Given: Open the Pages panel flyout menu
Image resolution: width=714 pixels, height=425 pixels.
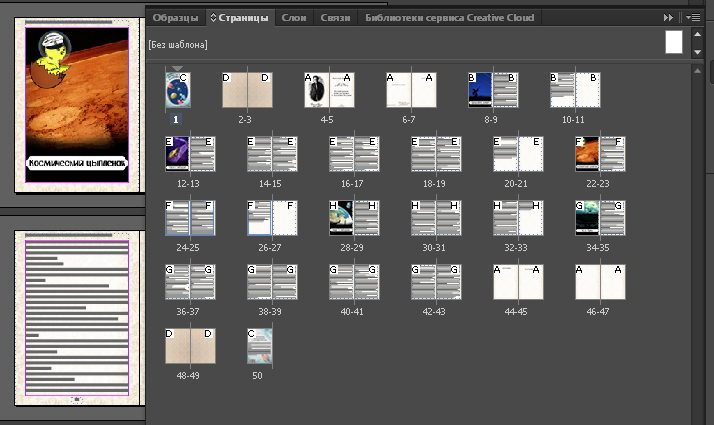Looking at the screenshot, I should point(694,17).
